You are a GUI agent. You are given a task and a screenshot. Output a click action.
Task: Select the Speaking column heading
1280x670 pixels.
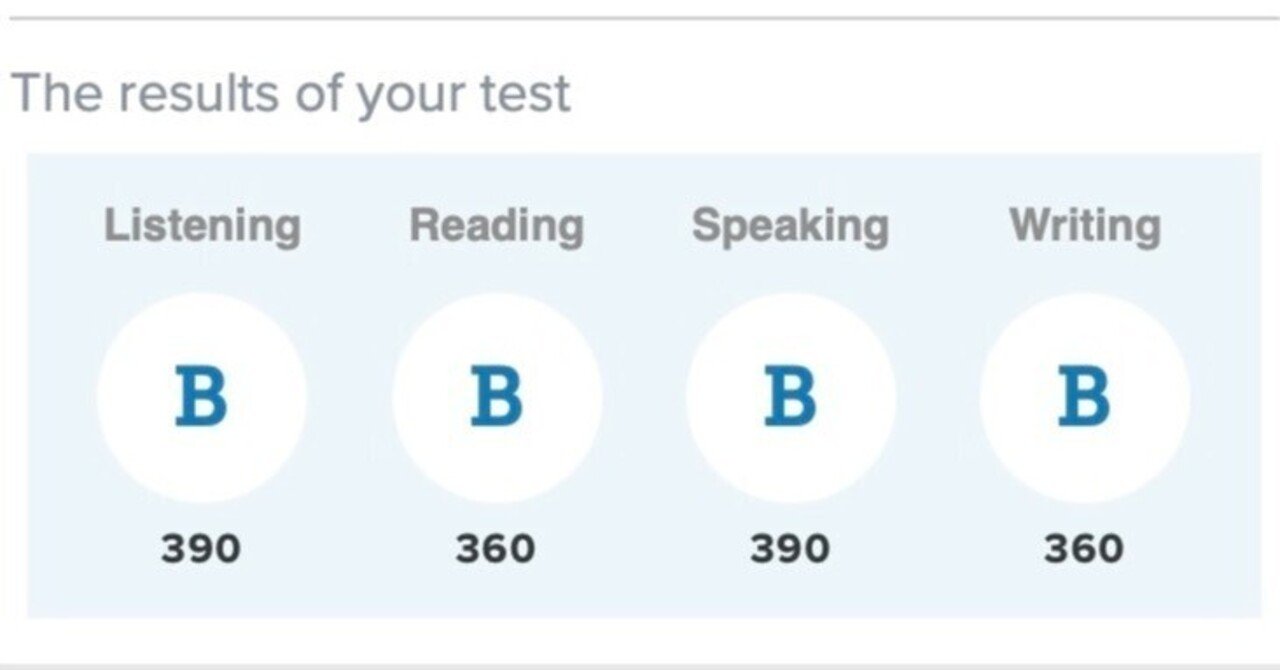[790, 225]
